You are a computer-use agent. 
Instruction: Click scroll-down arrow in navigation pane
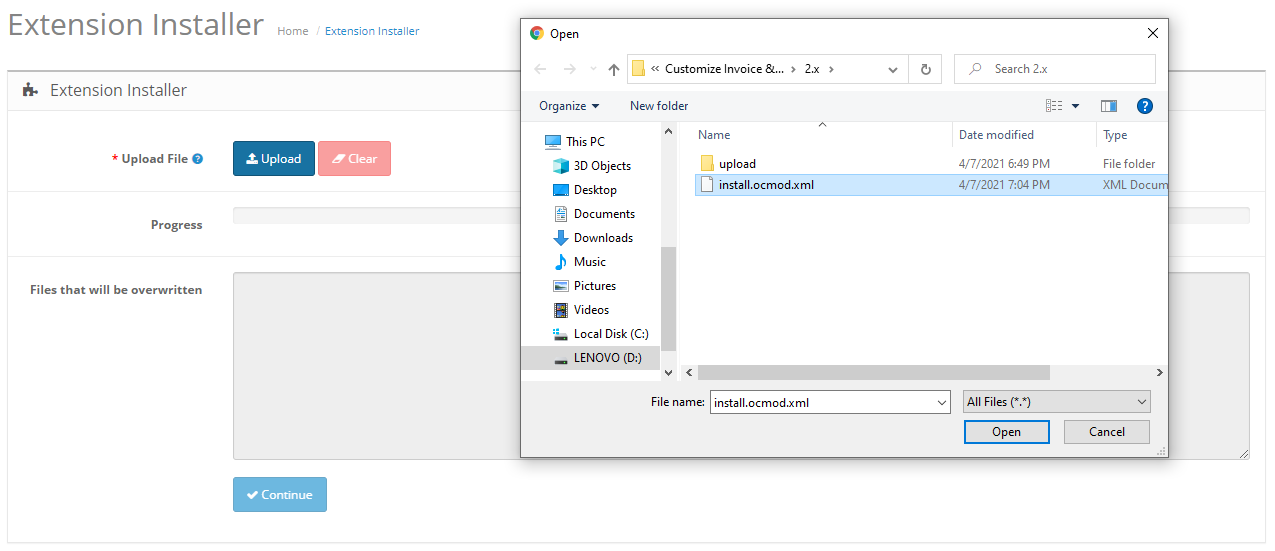point(669,372)
